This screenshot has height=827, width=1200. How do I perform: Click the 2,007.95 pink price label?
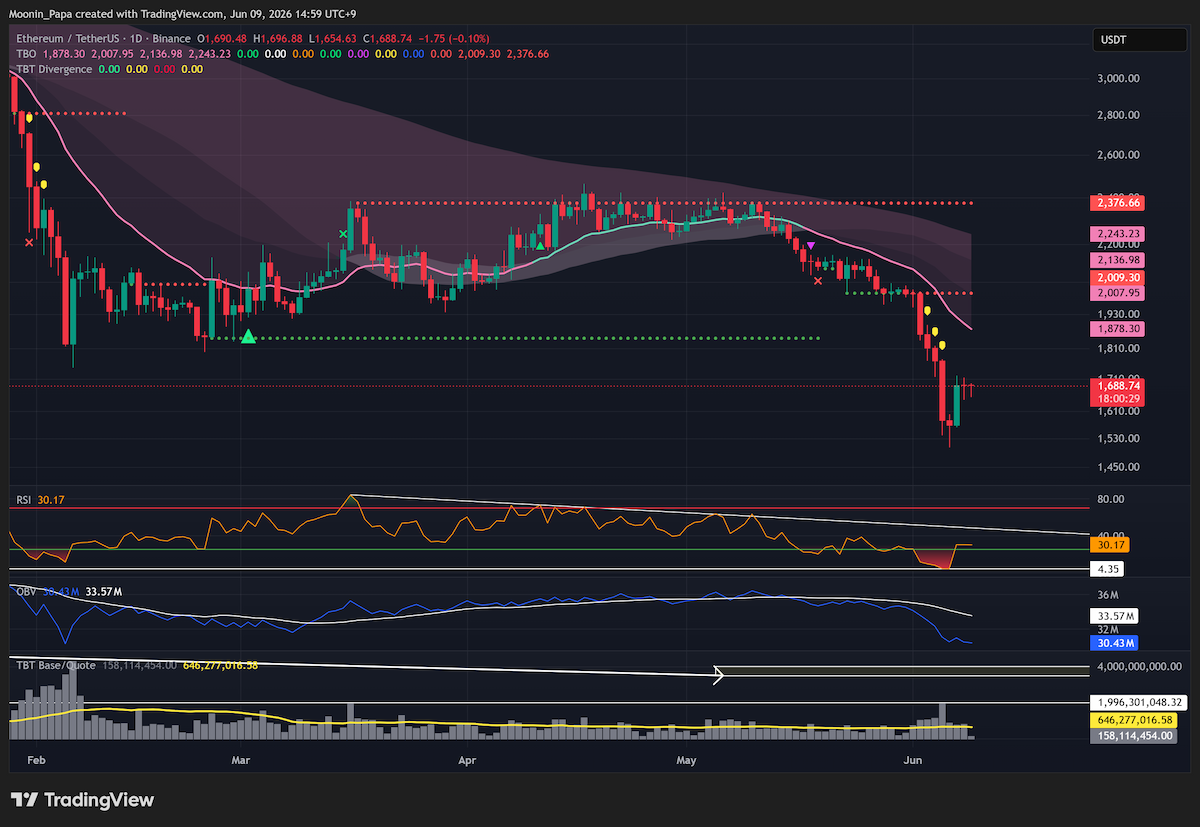click(x=1117, y=293)
